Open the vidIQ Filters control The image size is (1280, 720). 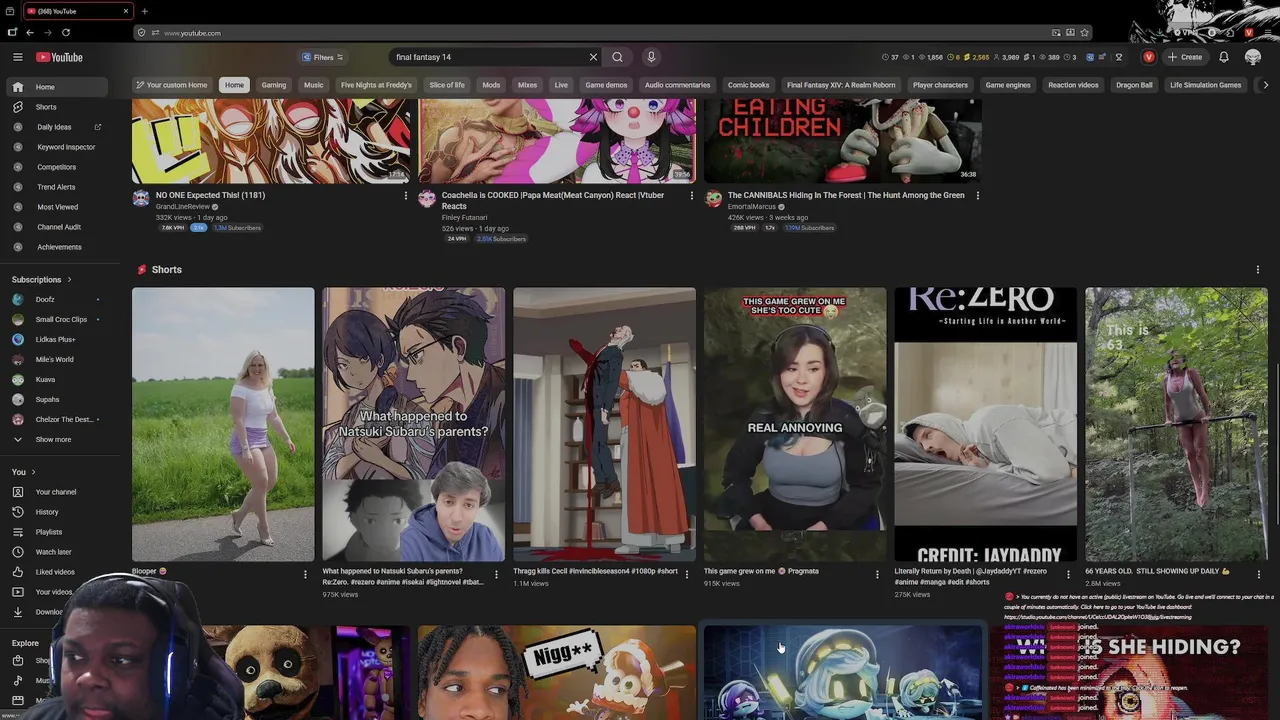(322, 57)
